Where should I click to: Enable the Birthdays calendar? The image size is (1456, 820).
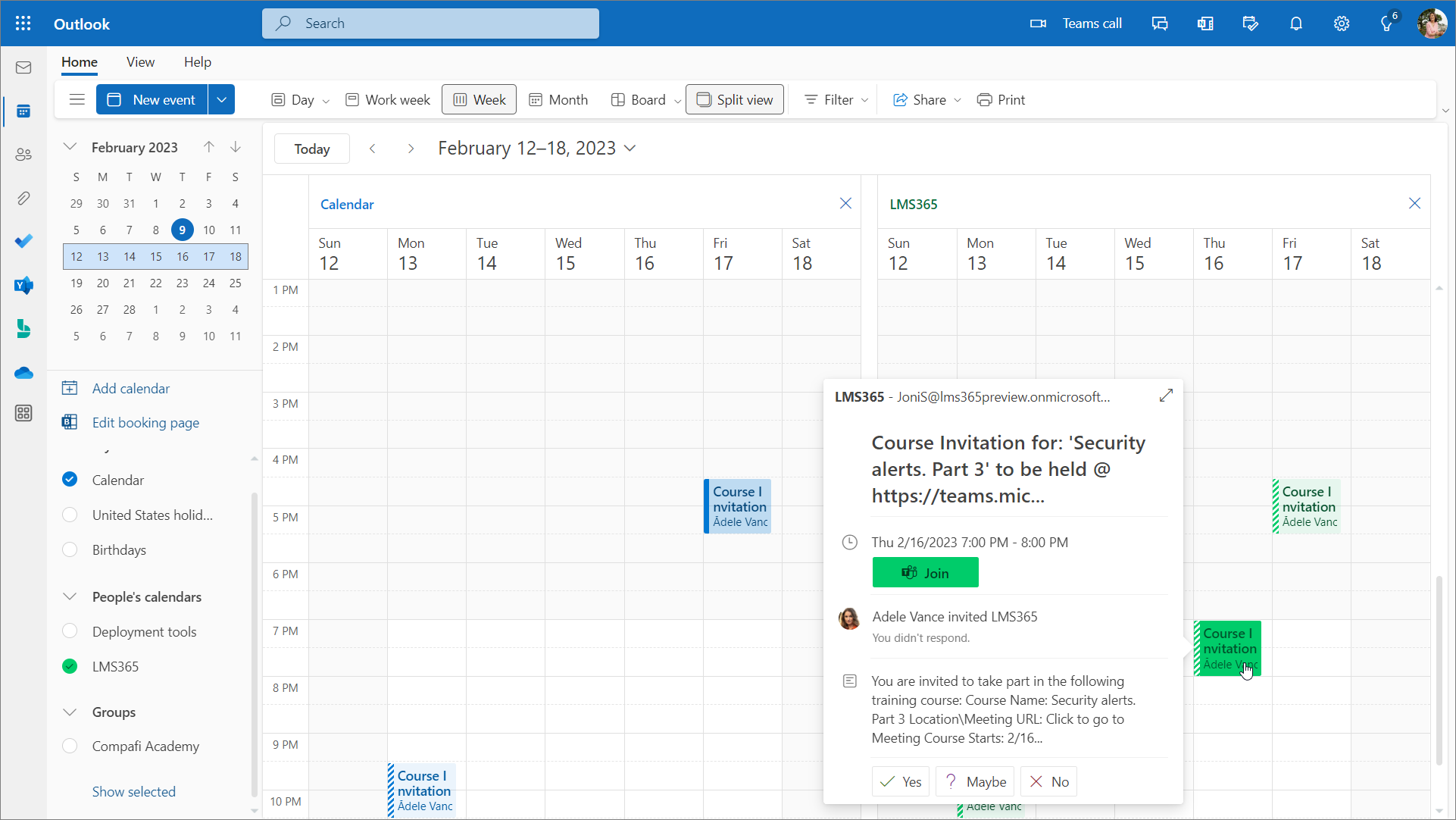tap(70, 550)
